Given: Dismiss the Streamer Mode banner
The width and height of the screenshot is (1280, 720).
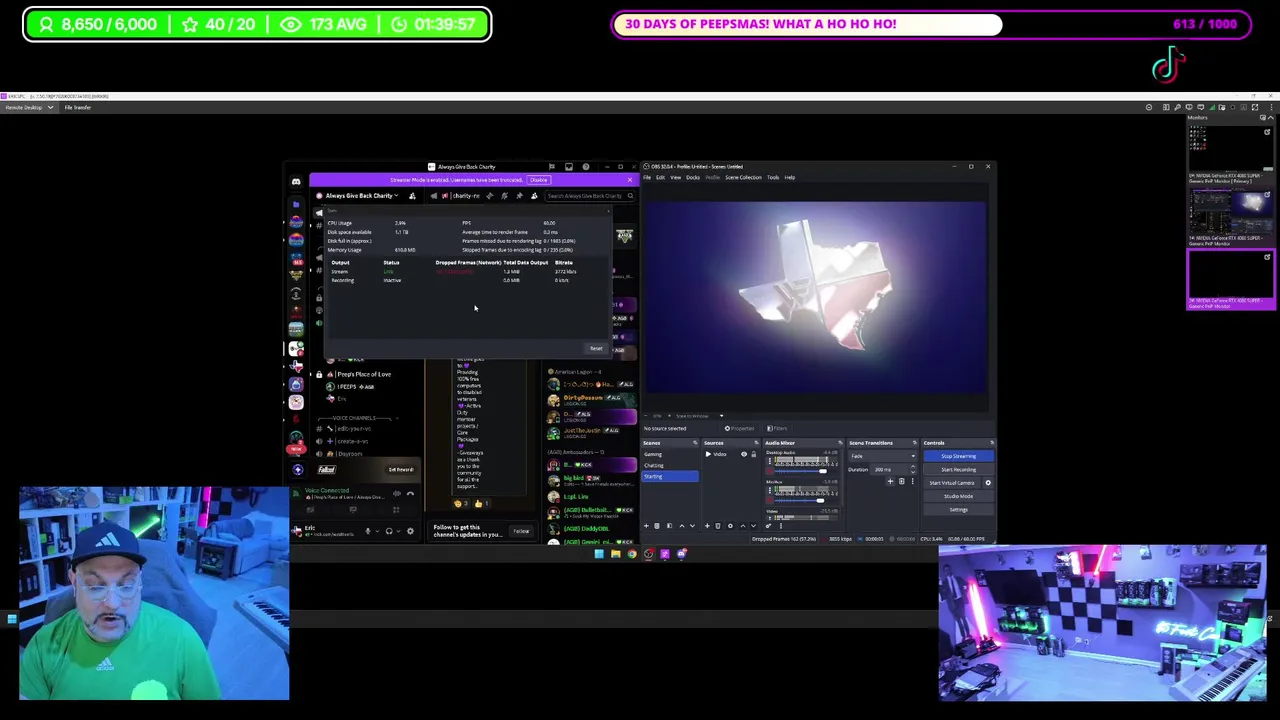Looking at the screenshot, I should pos(630,180).
